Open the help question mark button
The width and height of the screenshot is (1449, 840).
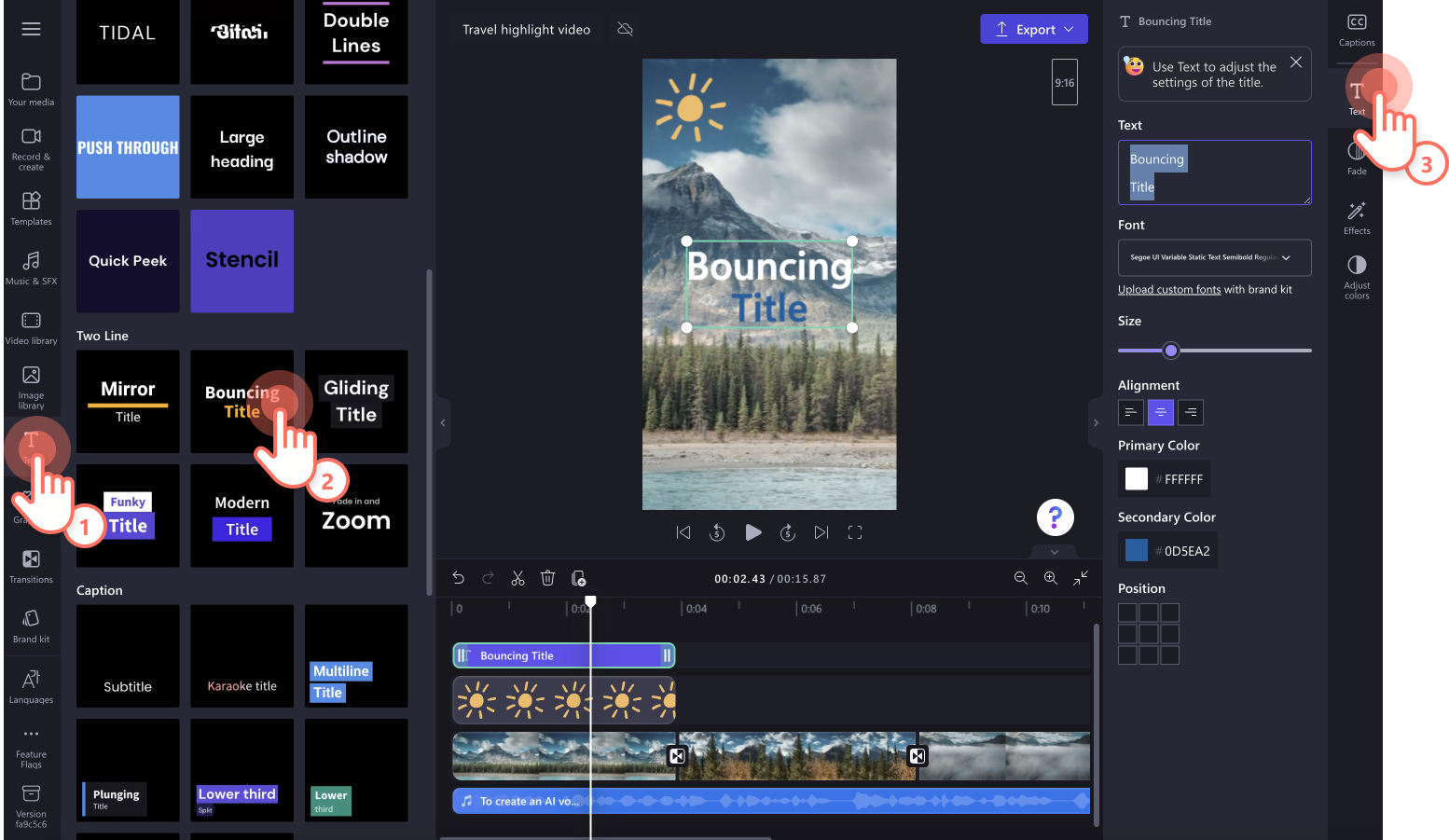point(1055,516)
